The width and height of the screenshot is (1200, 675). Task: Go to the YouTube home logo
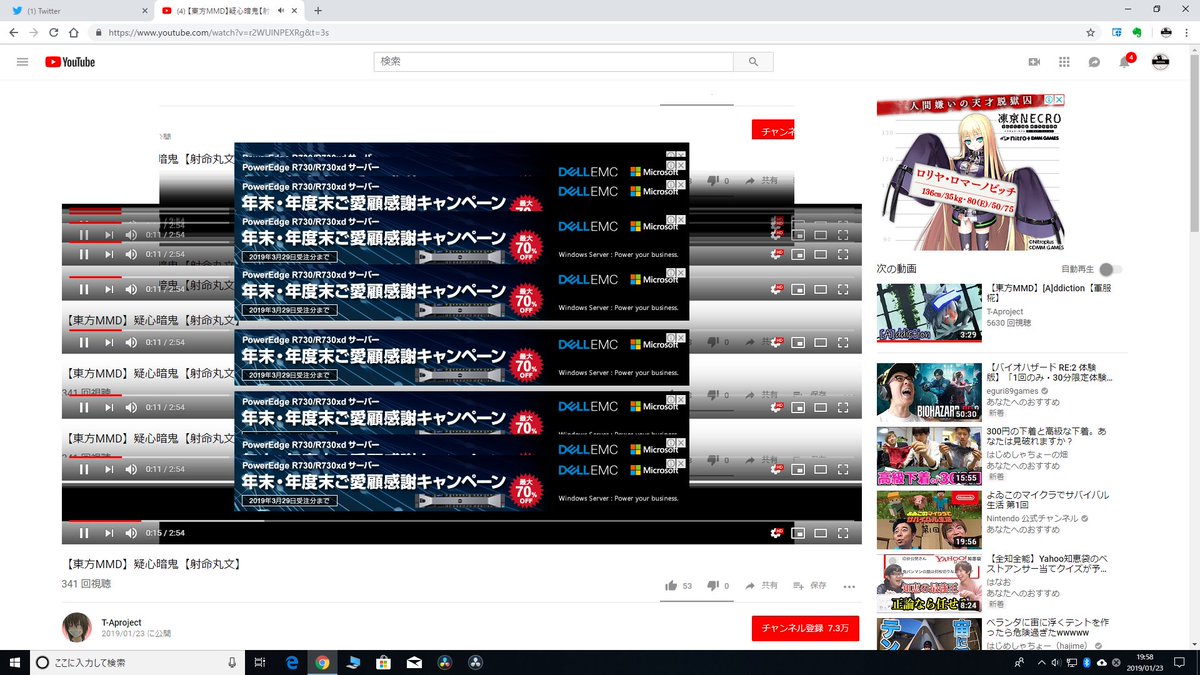click(x=70, y=62)
